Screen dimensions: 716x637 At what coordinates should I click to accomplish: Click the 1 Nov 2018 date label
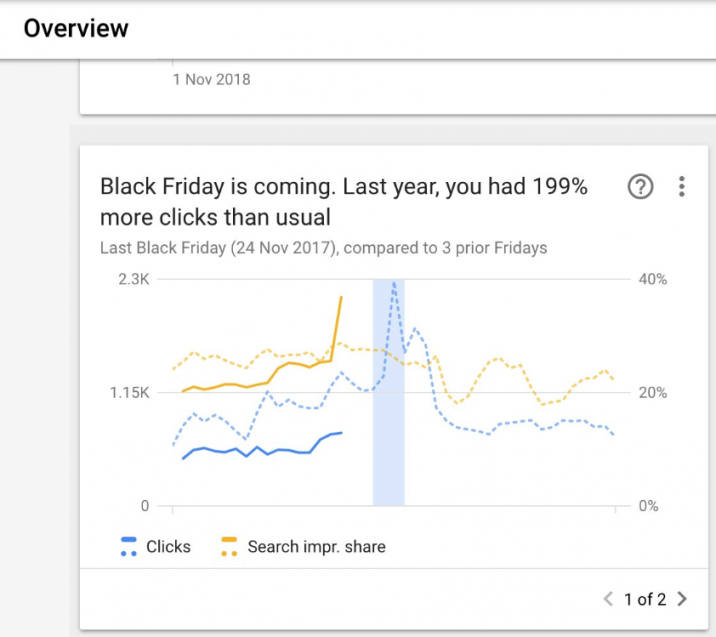(x=211, y=79)
